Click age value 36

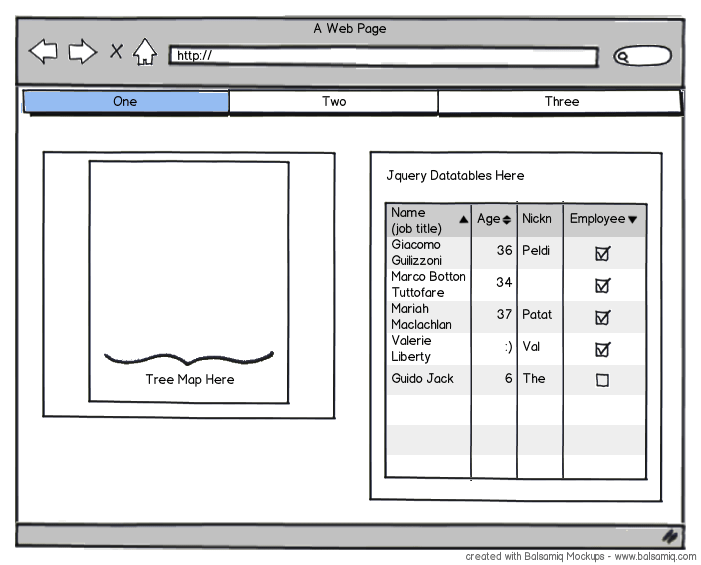(x=504, y=250)
